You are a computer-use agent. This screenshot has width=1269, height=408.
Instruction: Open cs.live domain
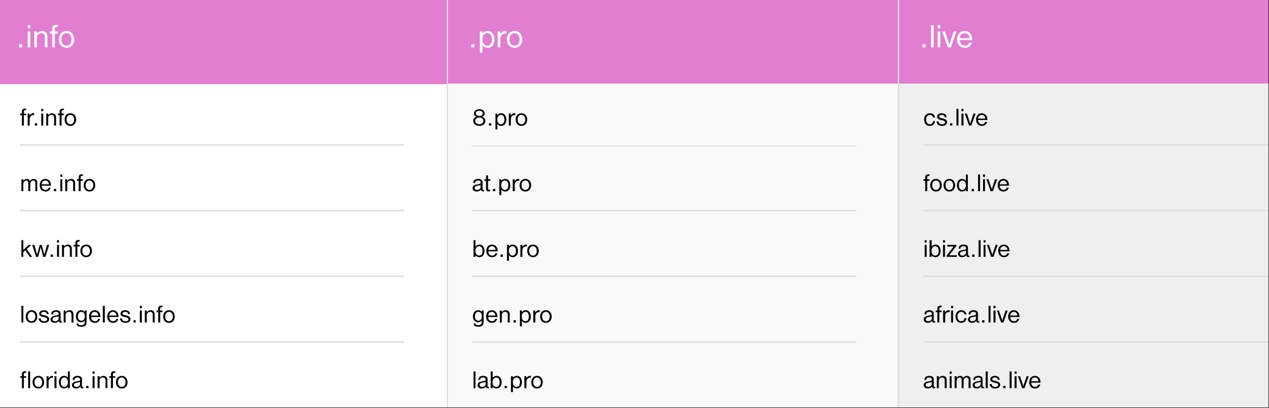point(955,118)
